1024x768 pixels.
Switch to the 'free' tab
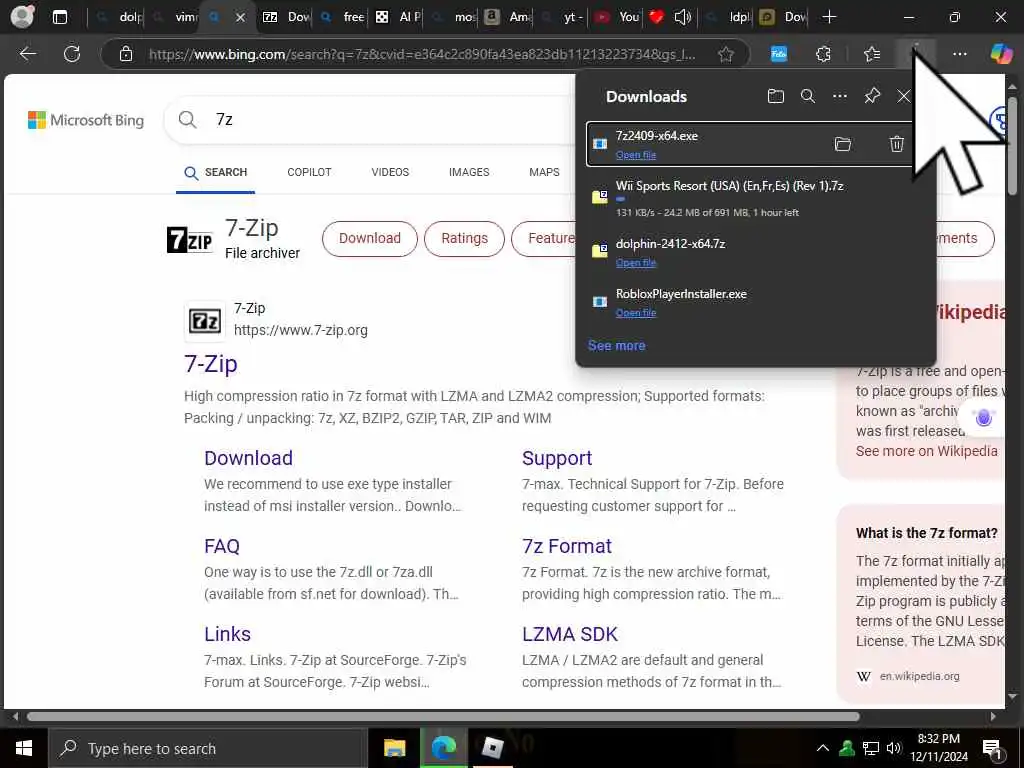click(x=342, y=17)
